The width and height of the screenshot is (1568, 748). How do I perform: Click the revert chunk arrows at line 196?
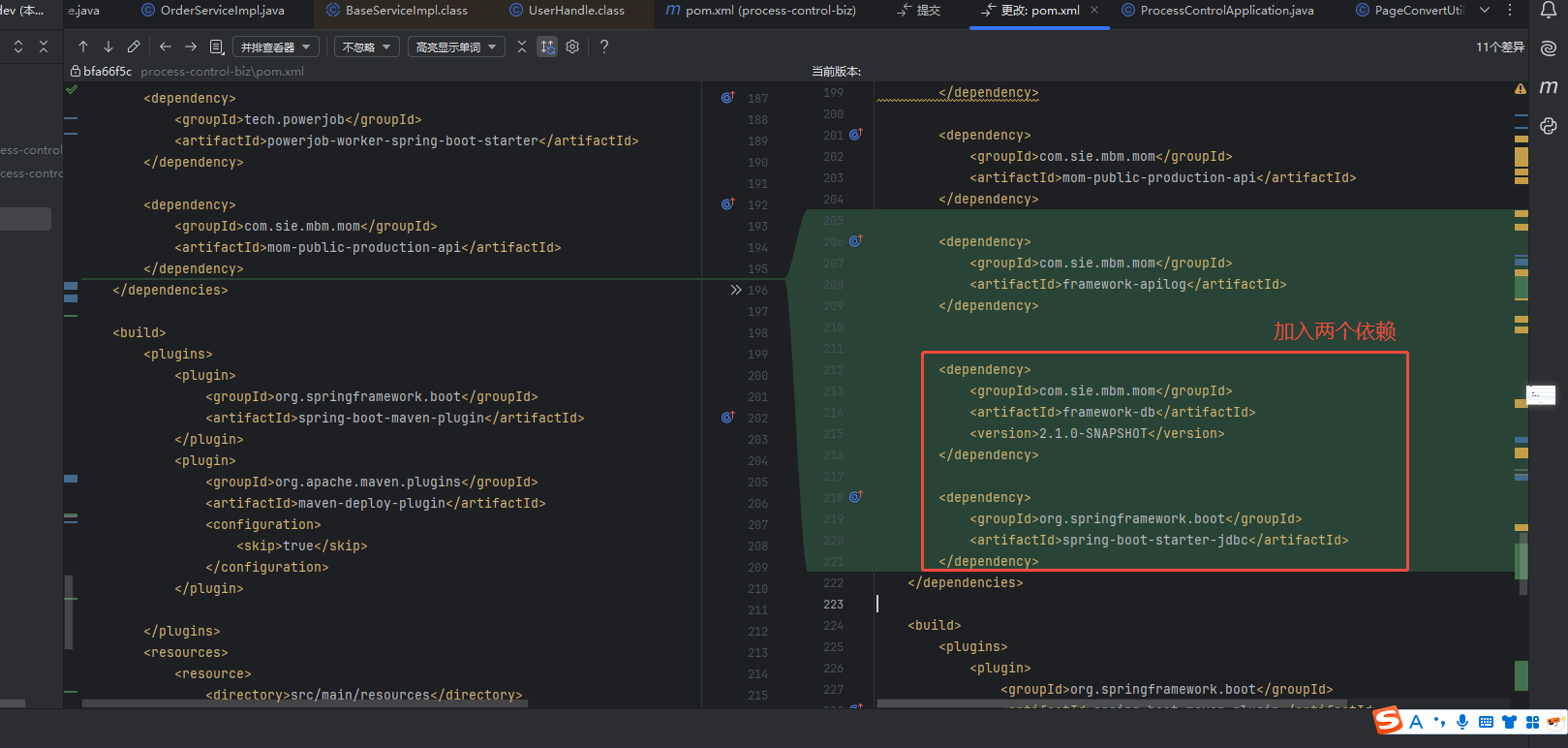(736, 290)
